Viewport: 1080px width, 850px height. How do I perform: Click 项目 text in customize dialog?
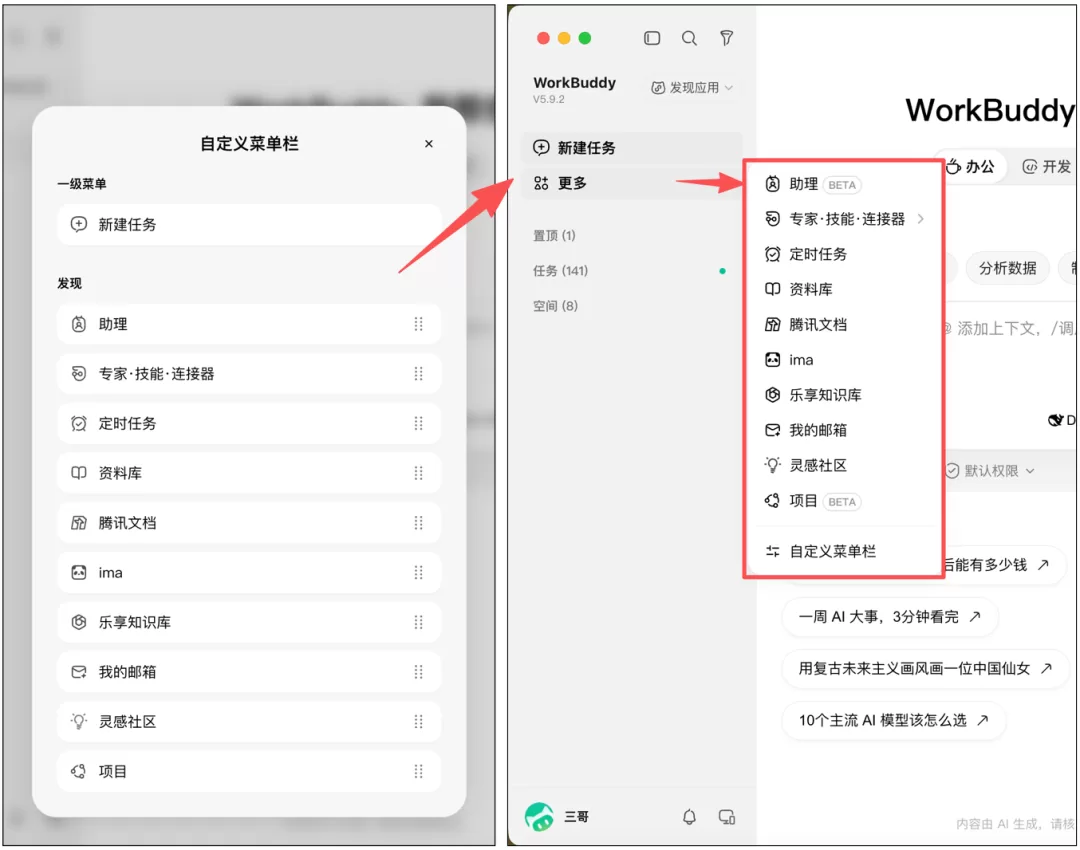click(112, 771)
